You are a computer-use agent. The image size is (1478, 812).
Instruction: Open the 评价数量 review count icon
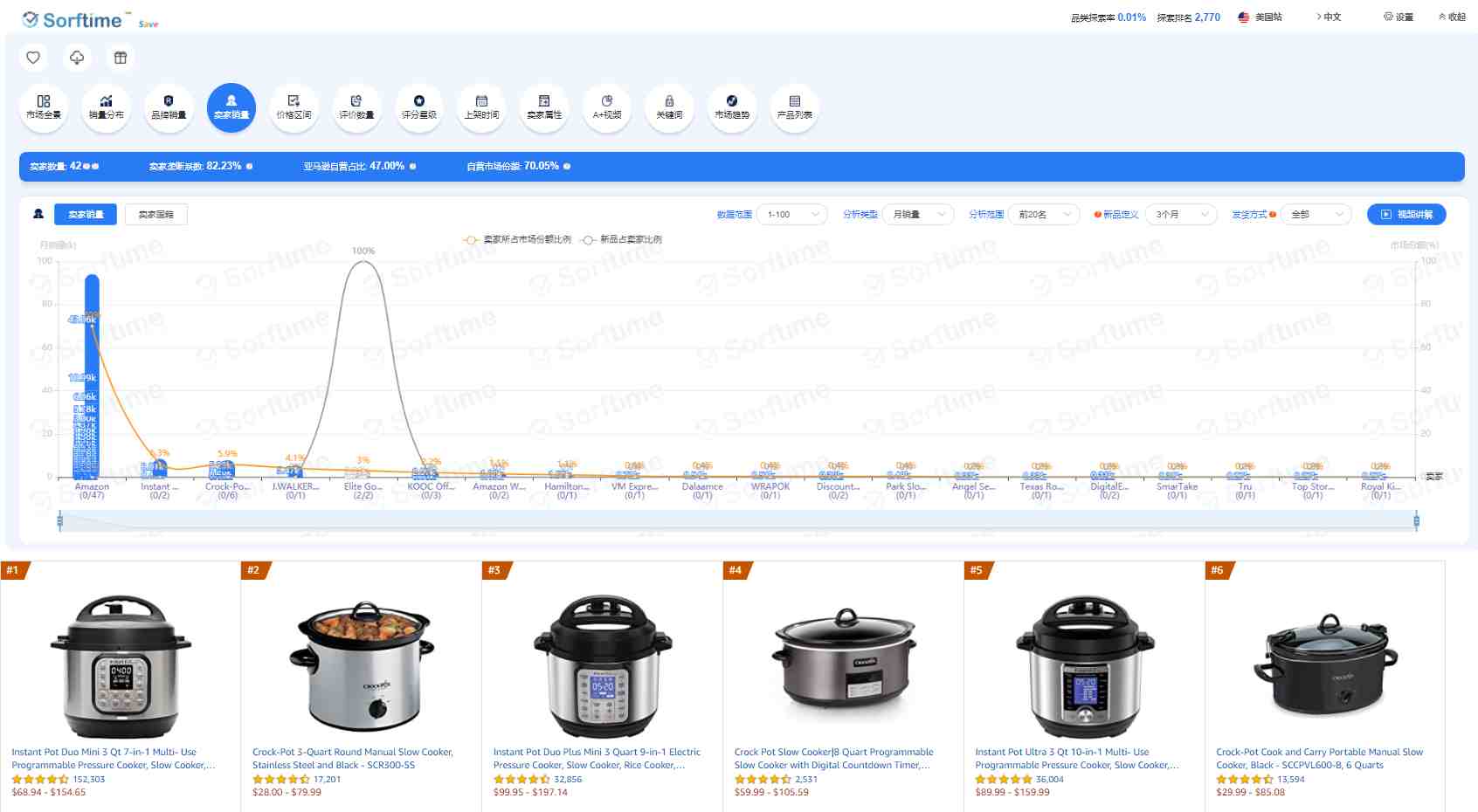(x=356, y=107)
